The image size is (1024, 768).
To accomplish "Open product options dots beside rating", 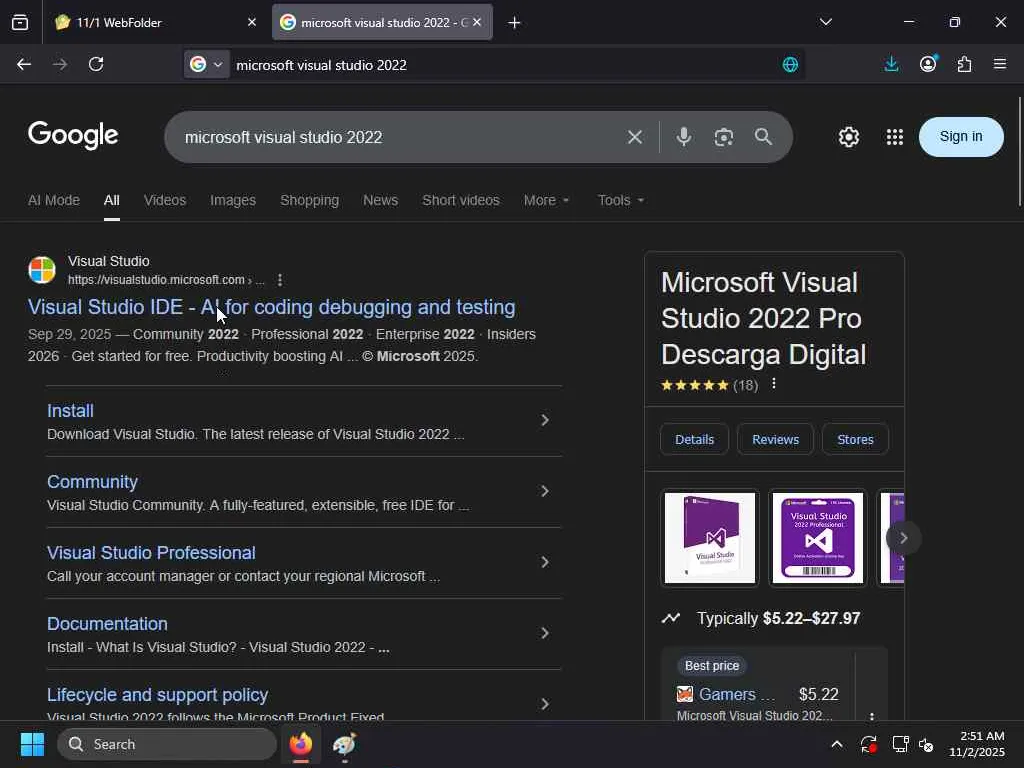I will pos(774,384).
